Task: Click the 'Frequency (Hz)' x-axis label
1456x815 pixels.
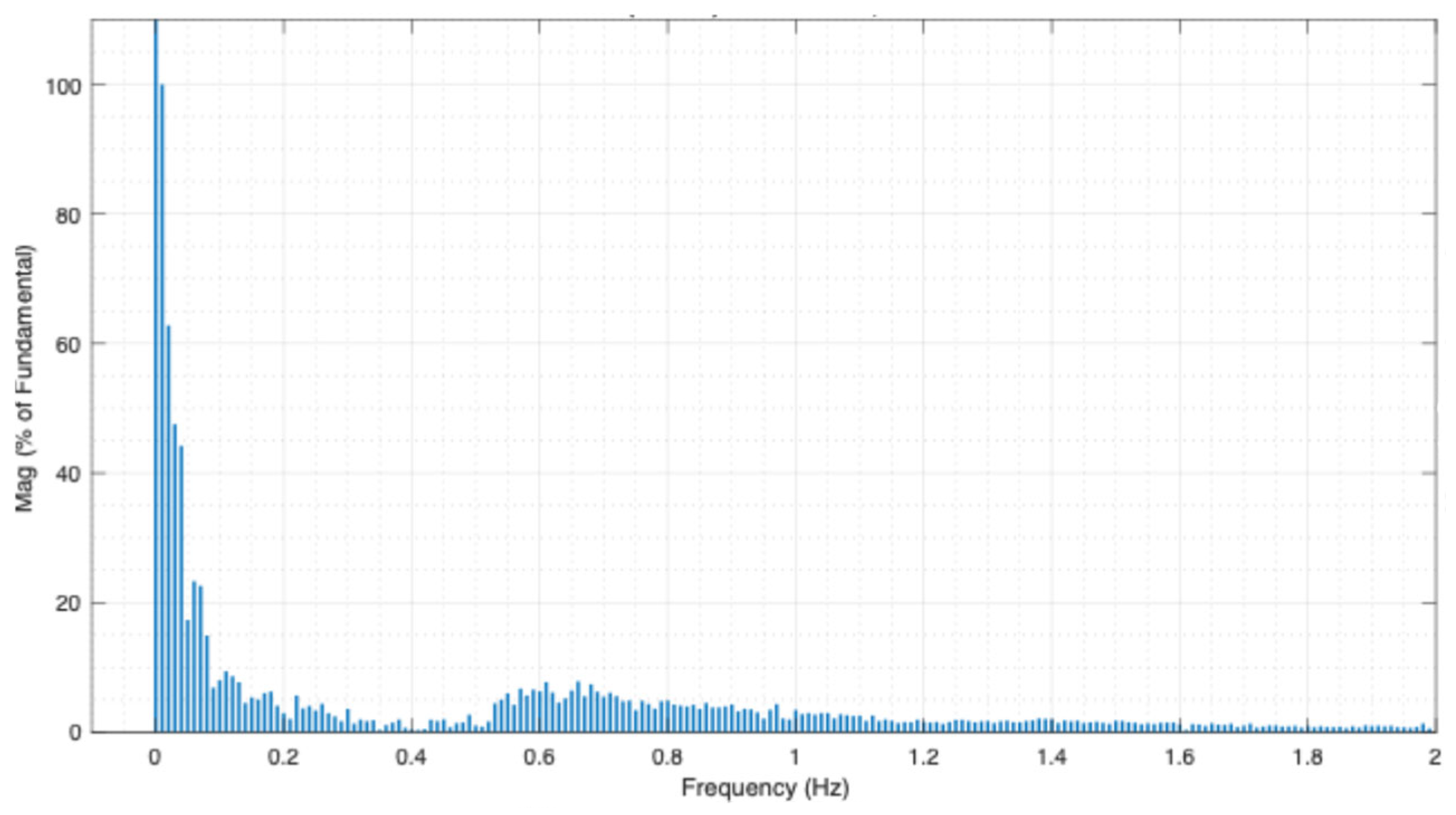Action: (x=765, y=788)
